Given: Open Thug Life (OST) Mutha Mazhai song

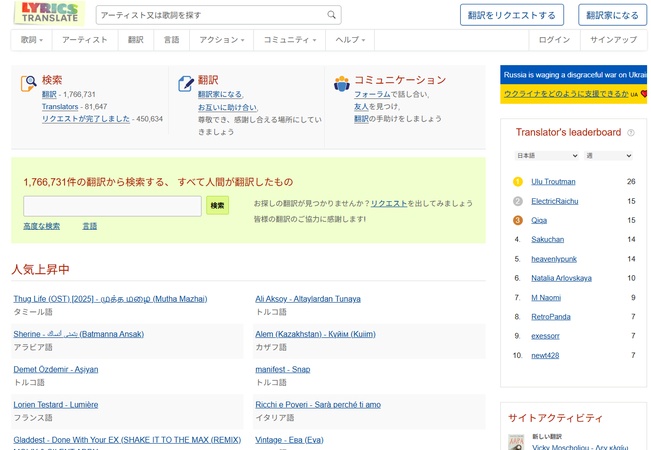Looking at the screenshot, I should pos(110,299).
